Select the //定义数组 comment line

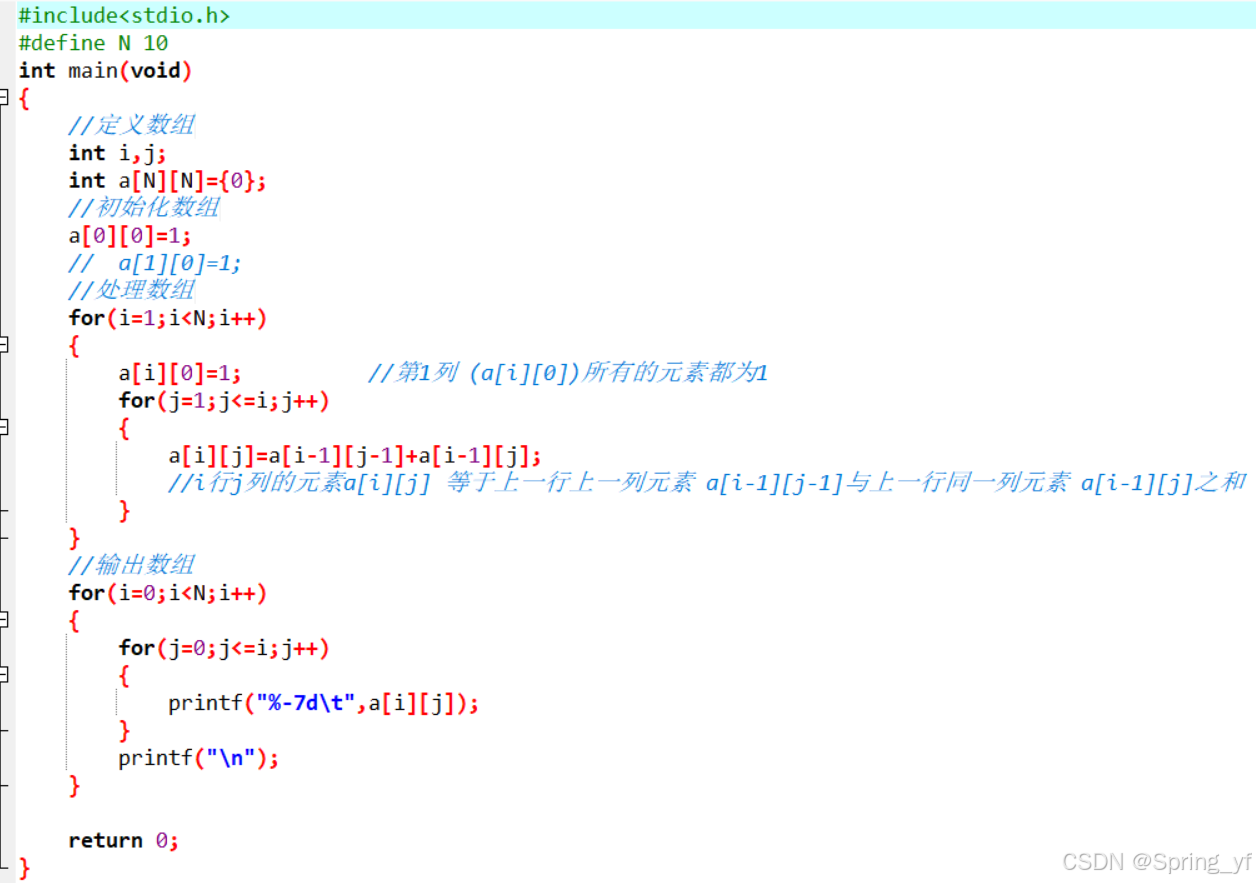click(131, 125)
